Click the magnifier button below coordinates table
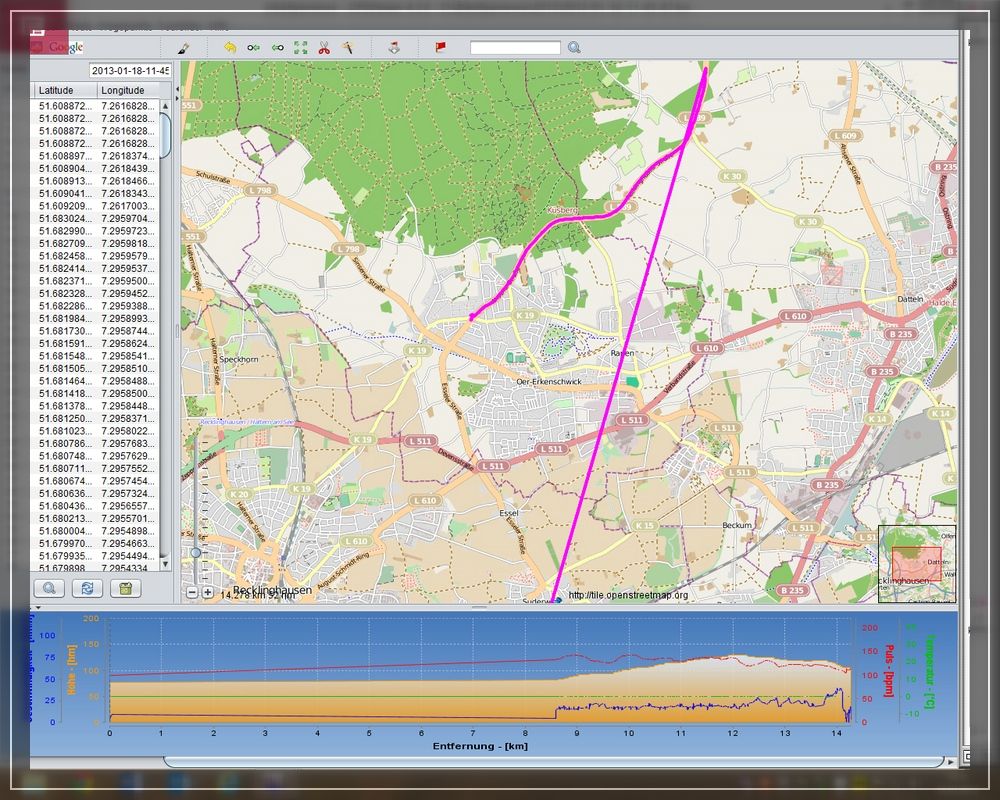 [x=49, y=588]
